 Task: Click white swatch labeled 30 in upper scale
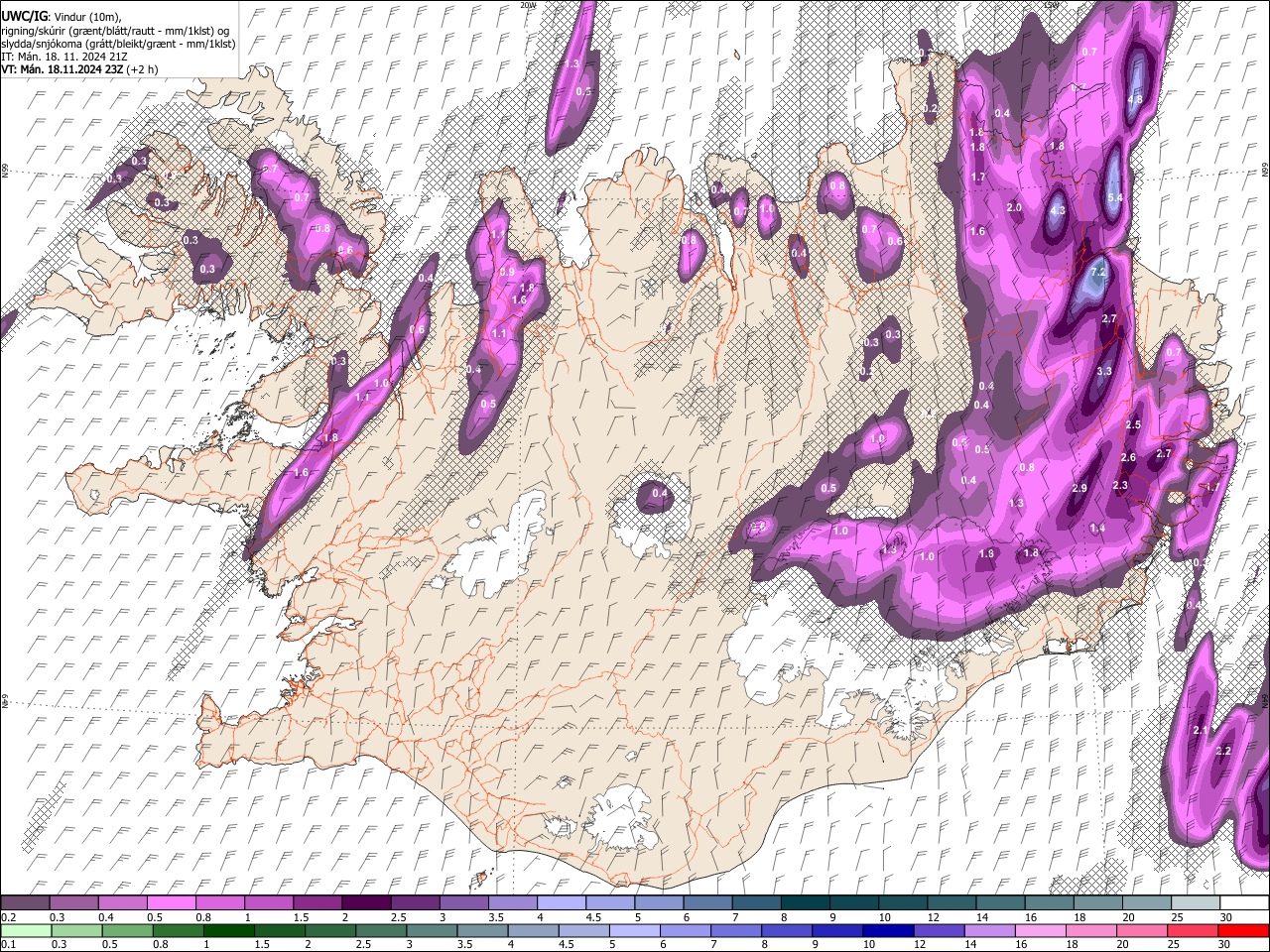point(1243,902)
